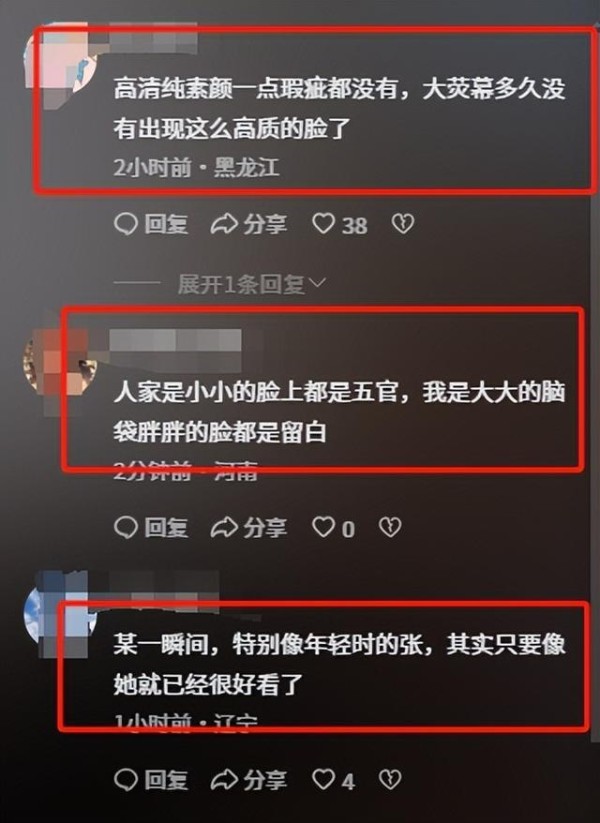Open third commenter's blue avatar profile
600x823 pixels.
(60, 614)
